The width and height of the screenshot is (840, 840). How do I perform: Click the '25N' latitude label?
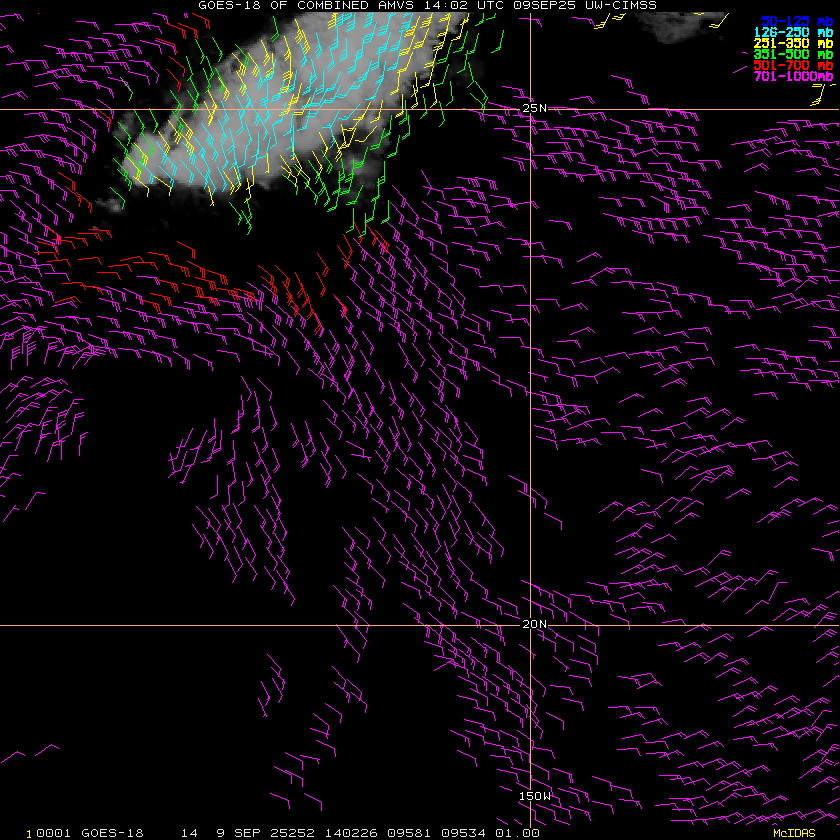click(x=535, y=108)
